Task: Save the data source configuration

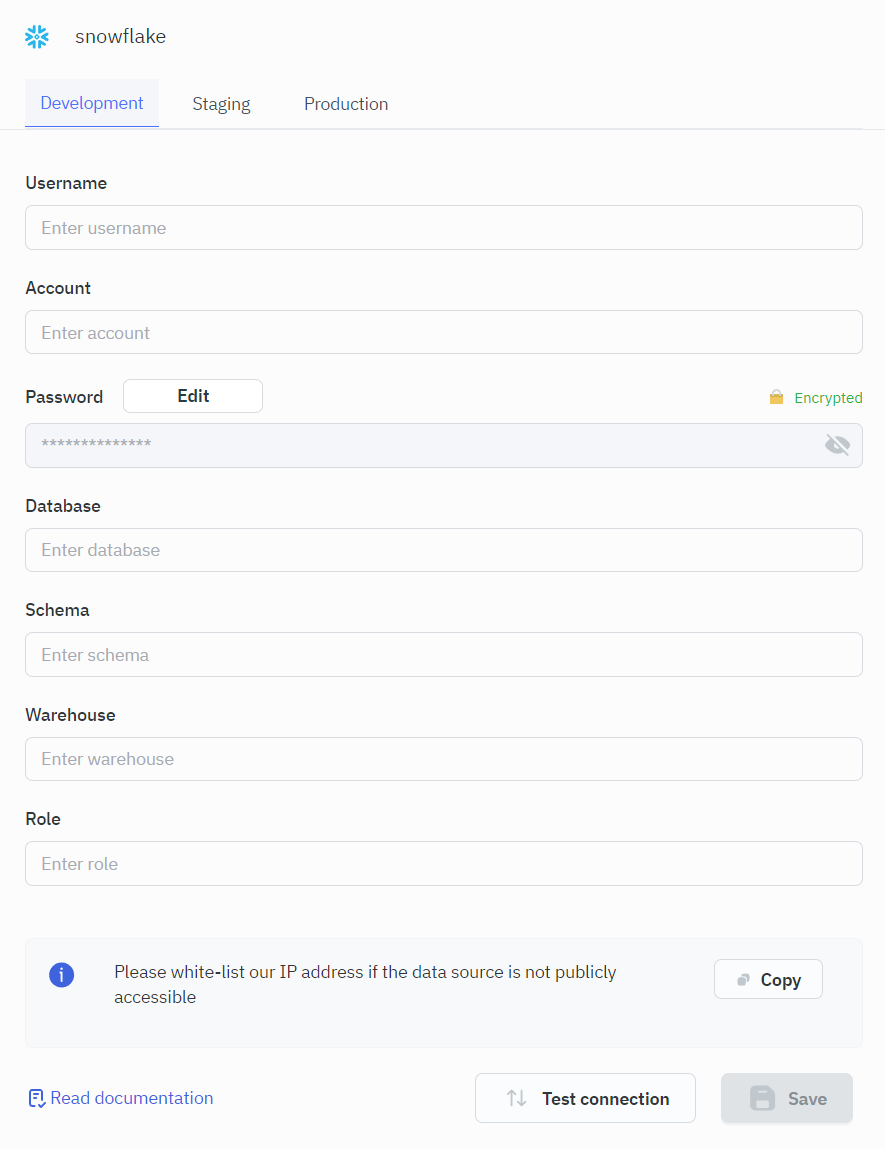Action: coord(787,1098)
